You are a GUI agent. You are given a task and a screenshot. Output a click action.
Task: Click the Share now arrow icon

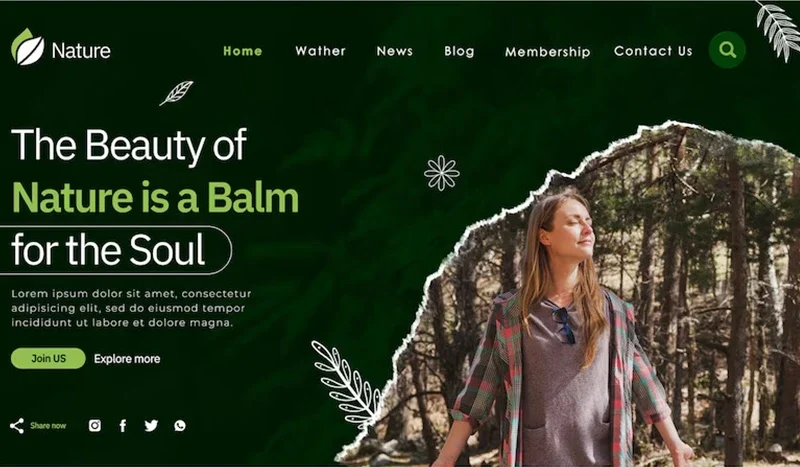[x=17, y=426]
